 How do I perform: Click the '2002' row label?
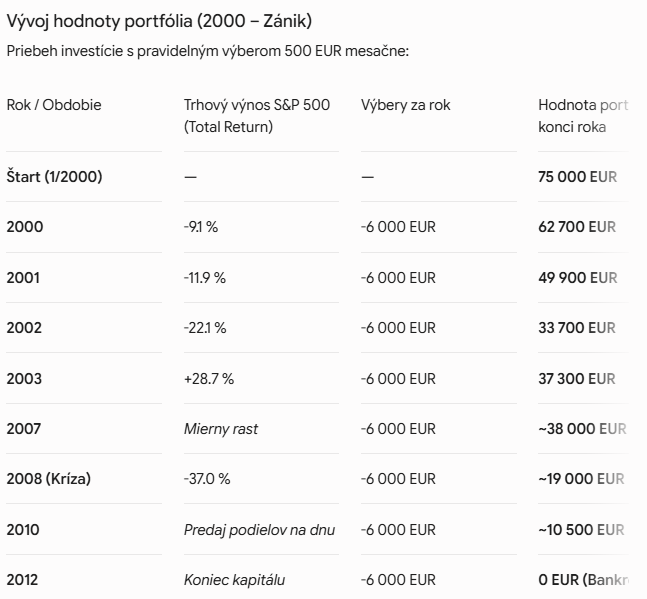24,328
